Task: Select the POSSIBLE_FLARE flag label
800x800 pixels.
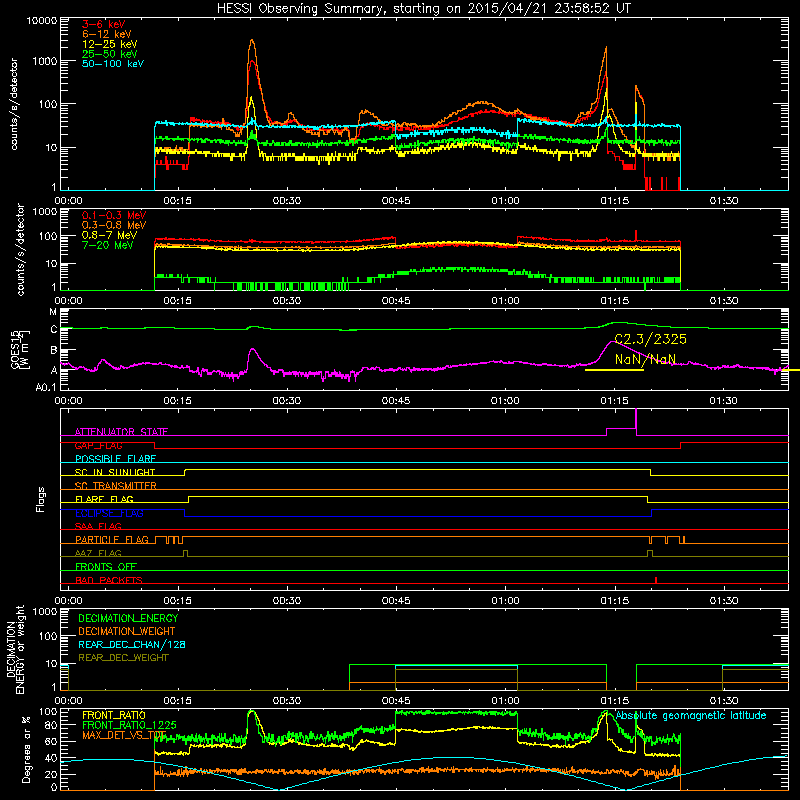Action: 115,459
